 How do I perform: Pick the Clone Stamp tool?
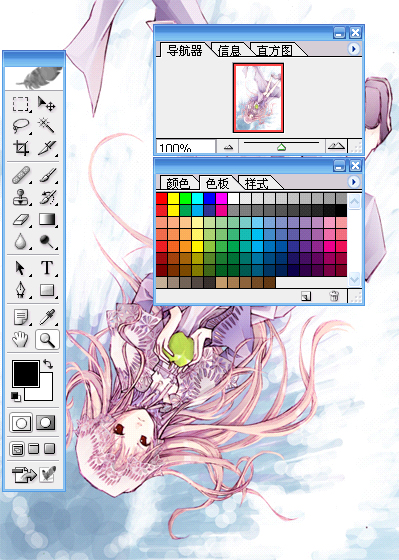20,197
